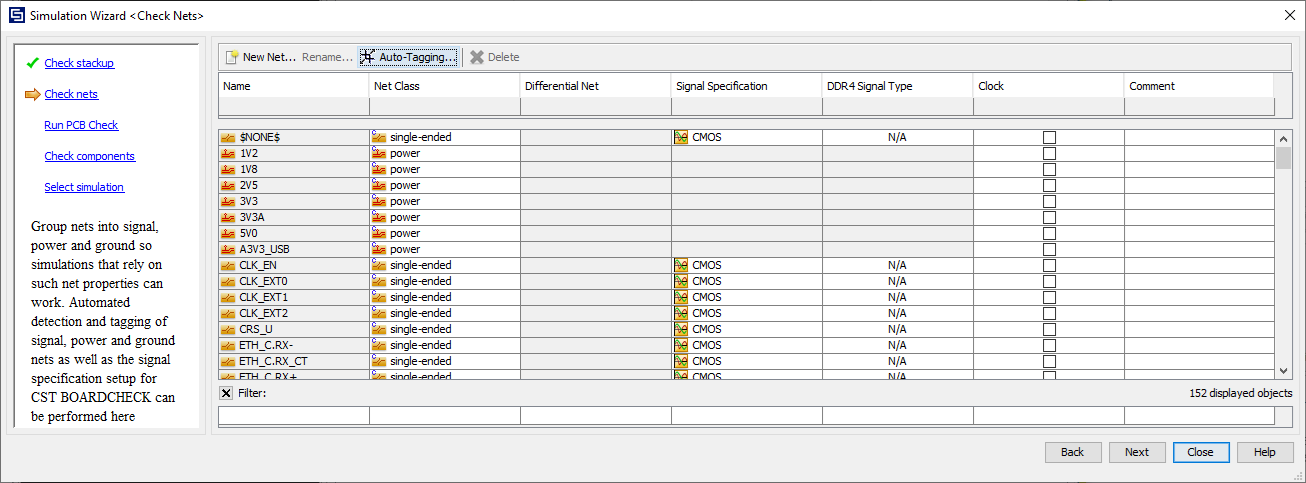The height and width of the screenshot is (483, 1306).
Task: Click the net class icon in 3V3 row
Action: click(x=379, y=201)
